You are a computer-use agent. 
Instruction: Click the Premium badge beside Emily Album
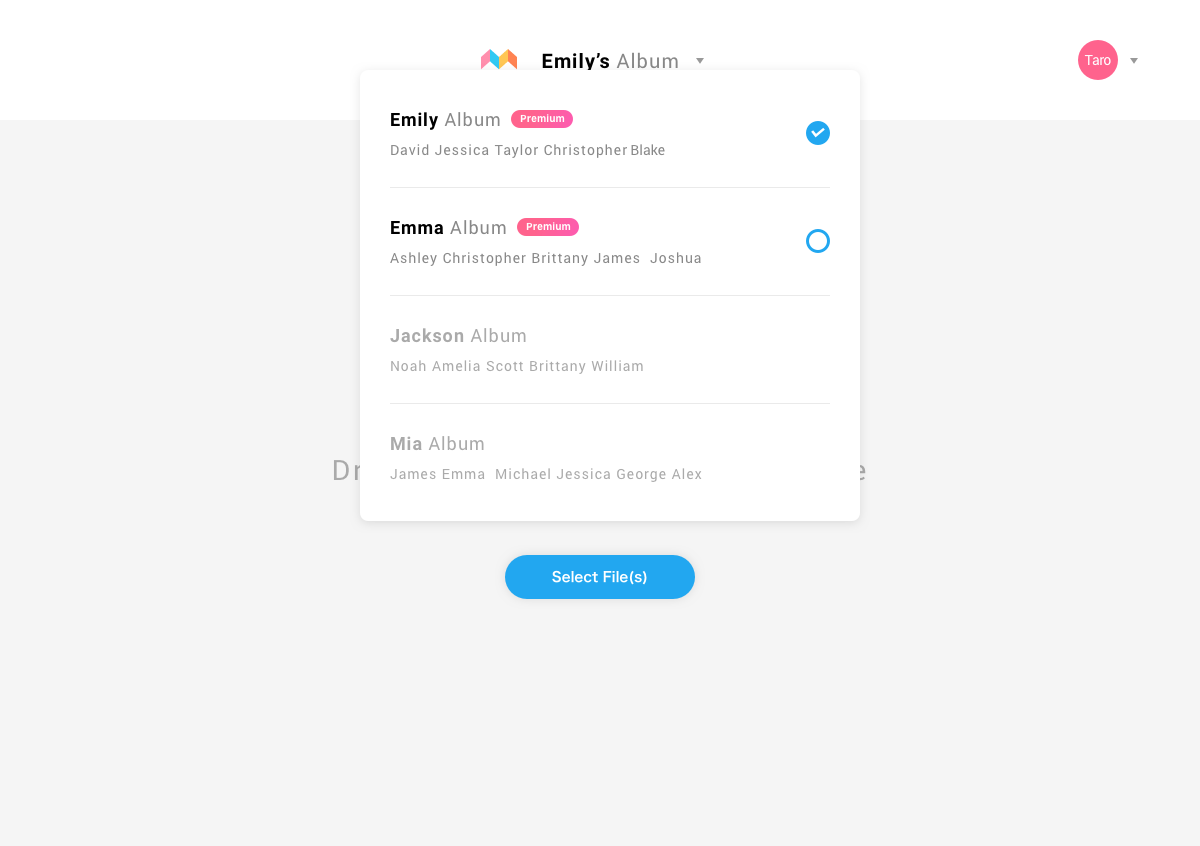[x=541, y=119]
